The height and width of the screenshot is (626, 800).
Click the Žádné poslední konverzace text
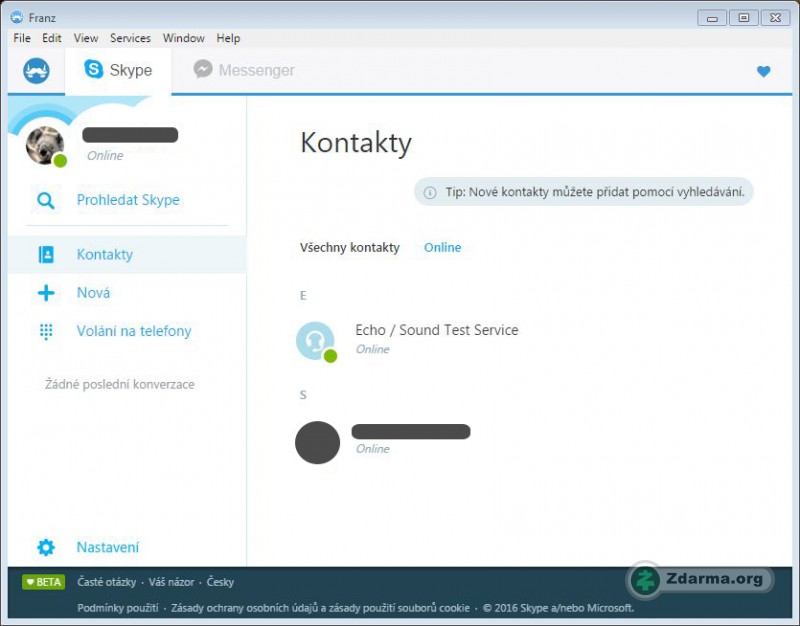coord(119,384)
